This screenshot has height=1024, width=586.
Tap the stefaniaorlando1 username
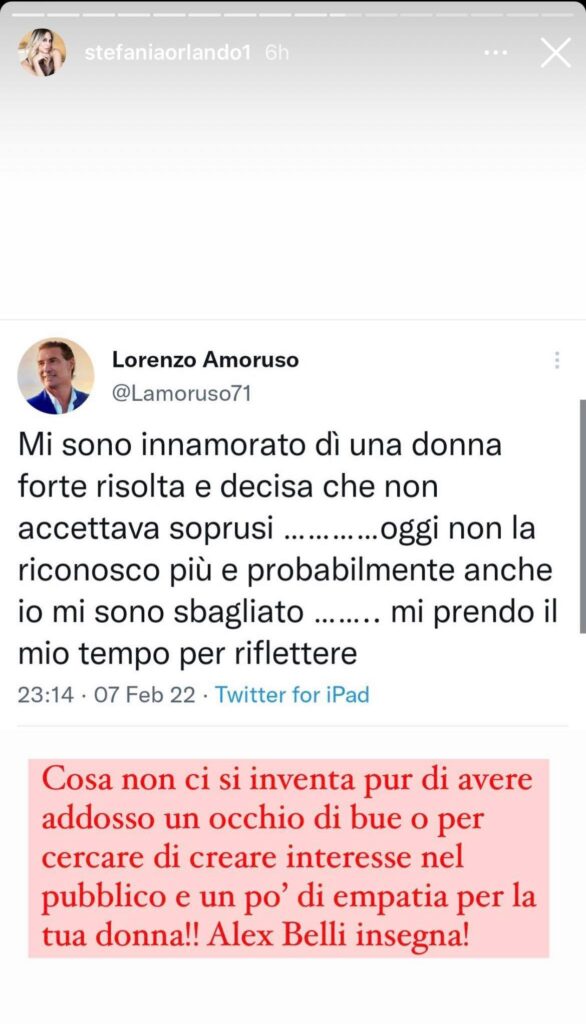167,53
